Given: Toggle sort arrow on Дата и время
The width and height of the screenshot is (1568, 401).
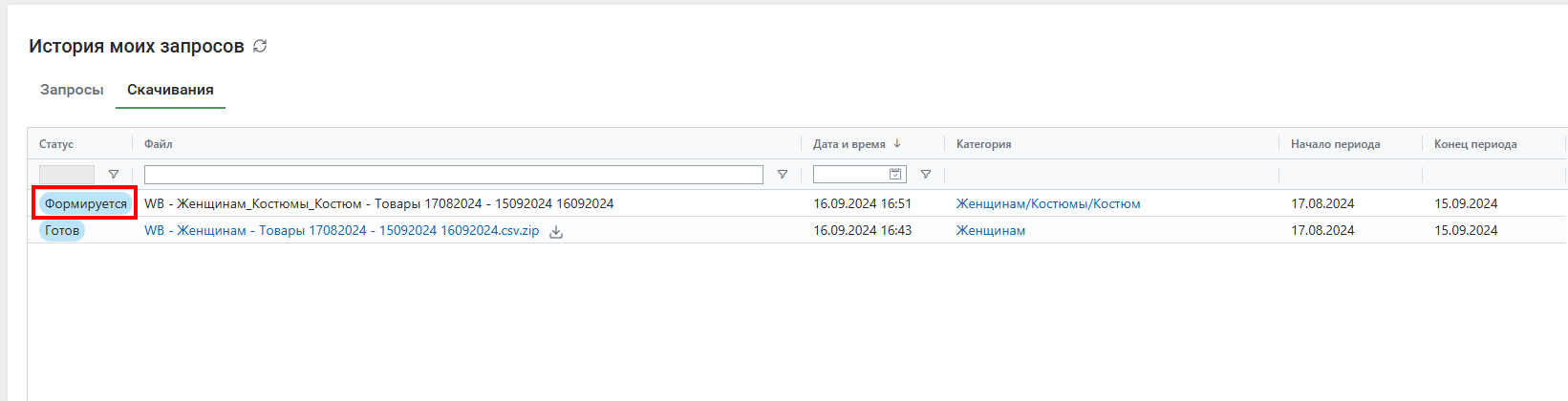Looking at the screenshot, I should pyautogui.click(x=897, y=143).
